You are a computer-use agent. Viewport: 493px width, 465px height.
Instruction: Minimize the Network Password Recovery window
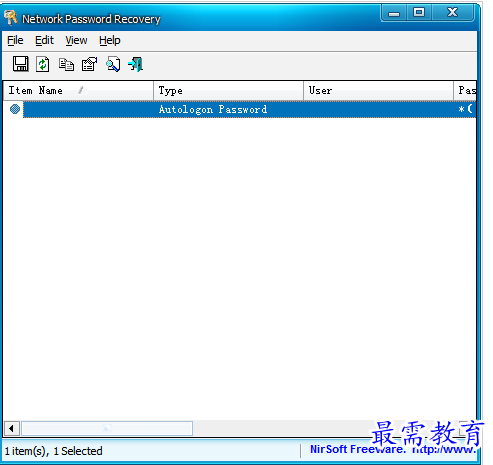[394, 13]
